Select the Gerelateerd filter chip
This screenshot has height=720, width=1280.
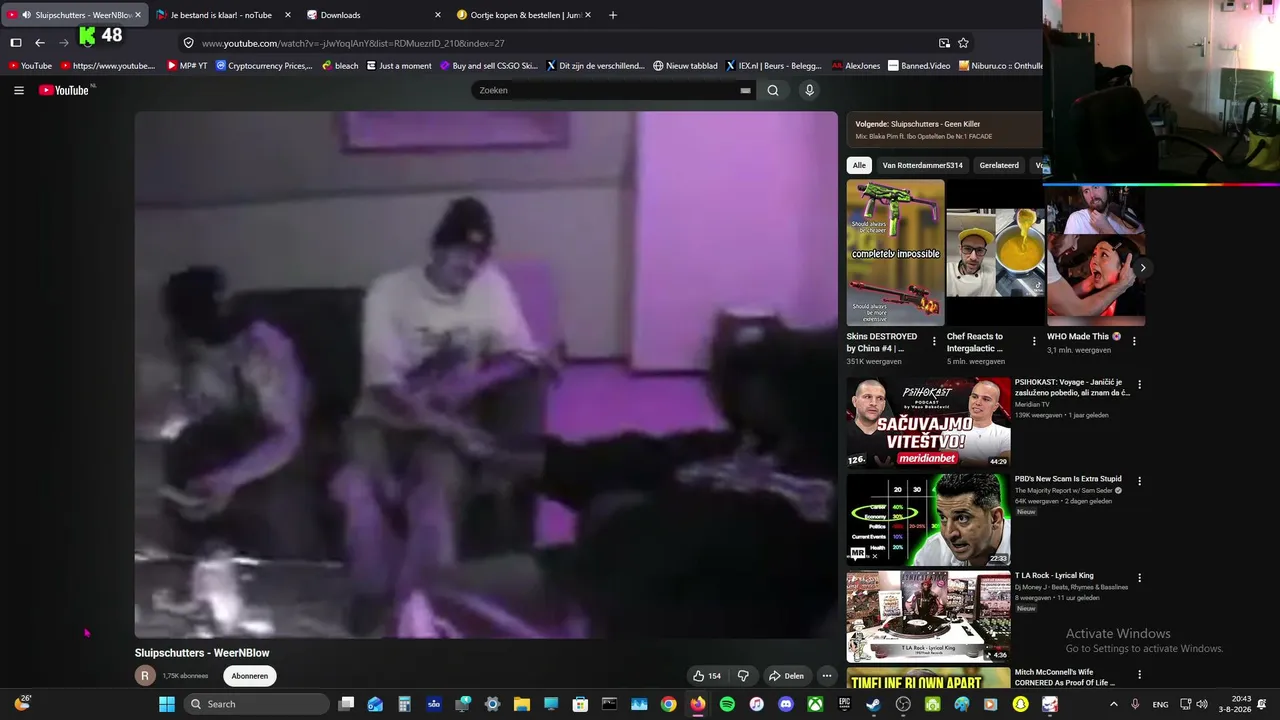pyautogui.click(x=999, y=165)
